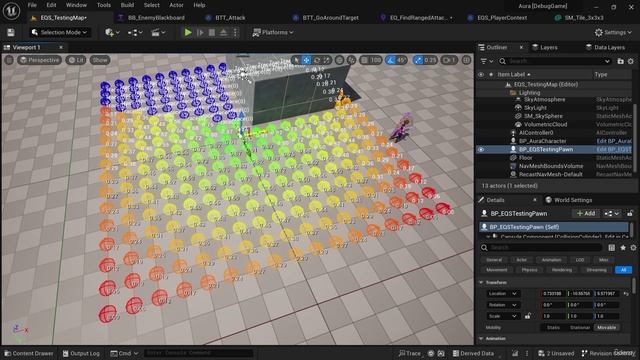This screenshot has height=360, width=640.
Task: Open the Build menu
Action: (x=127, y=5)
